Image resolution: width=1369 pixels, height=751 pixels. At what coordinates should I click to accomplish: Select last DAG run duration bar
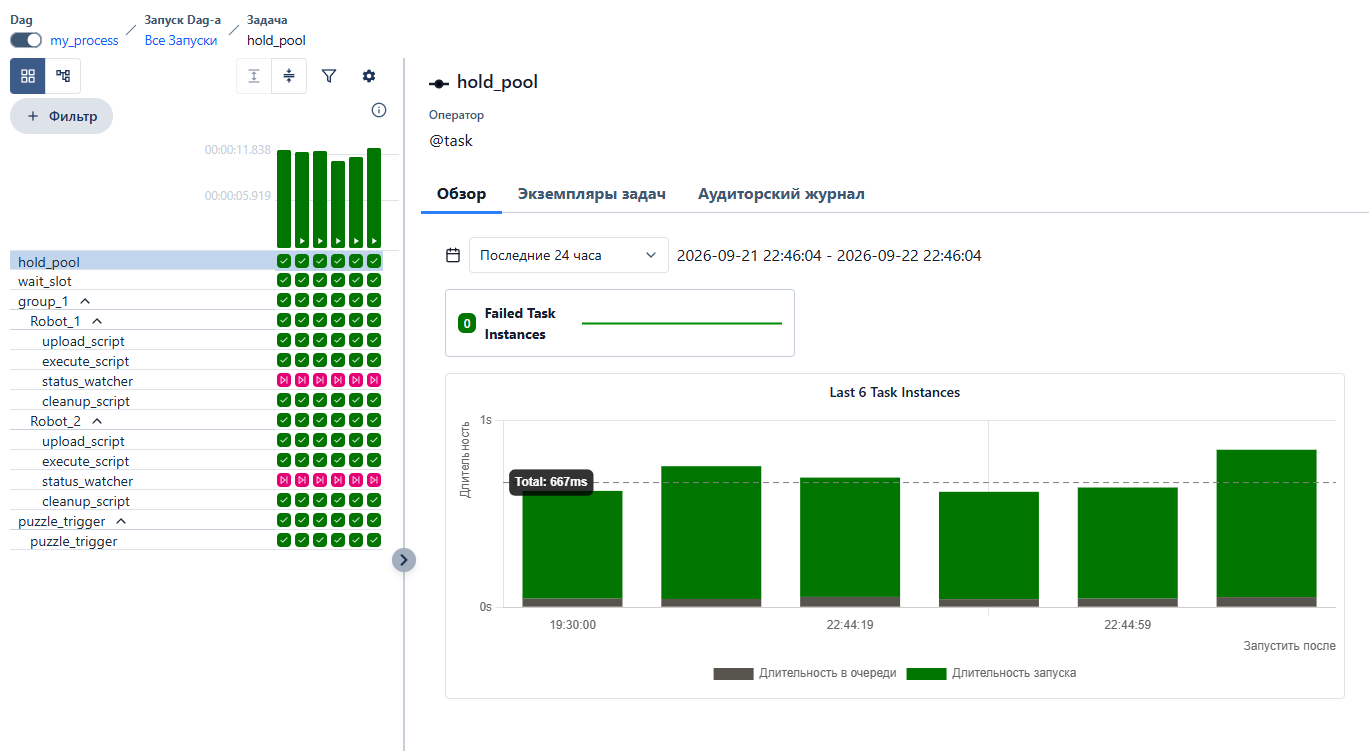[x=374, y=197]
